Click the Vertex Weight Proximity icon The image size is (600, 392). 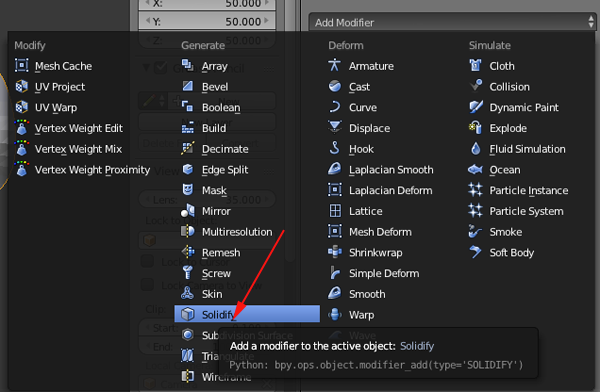tap(21, 169)
